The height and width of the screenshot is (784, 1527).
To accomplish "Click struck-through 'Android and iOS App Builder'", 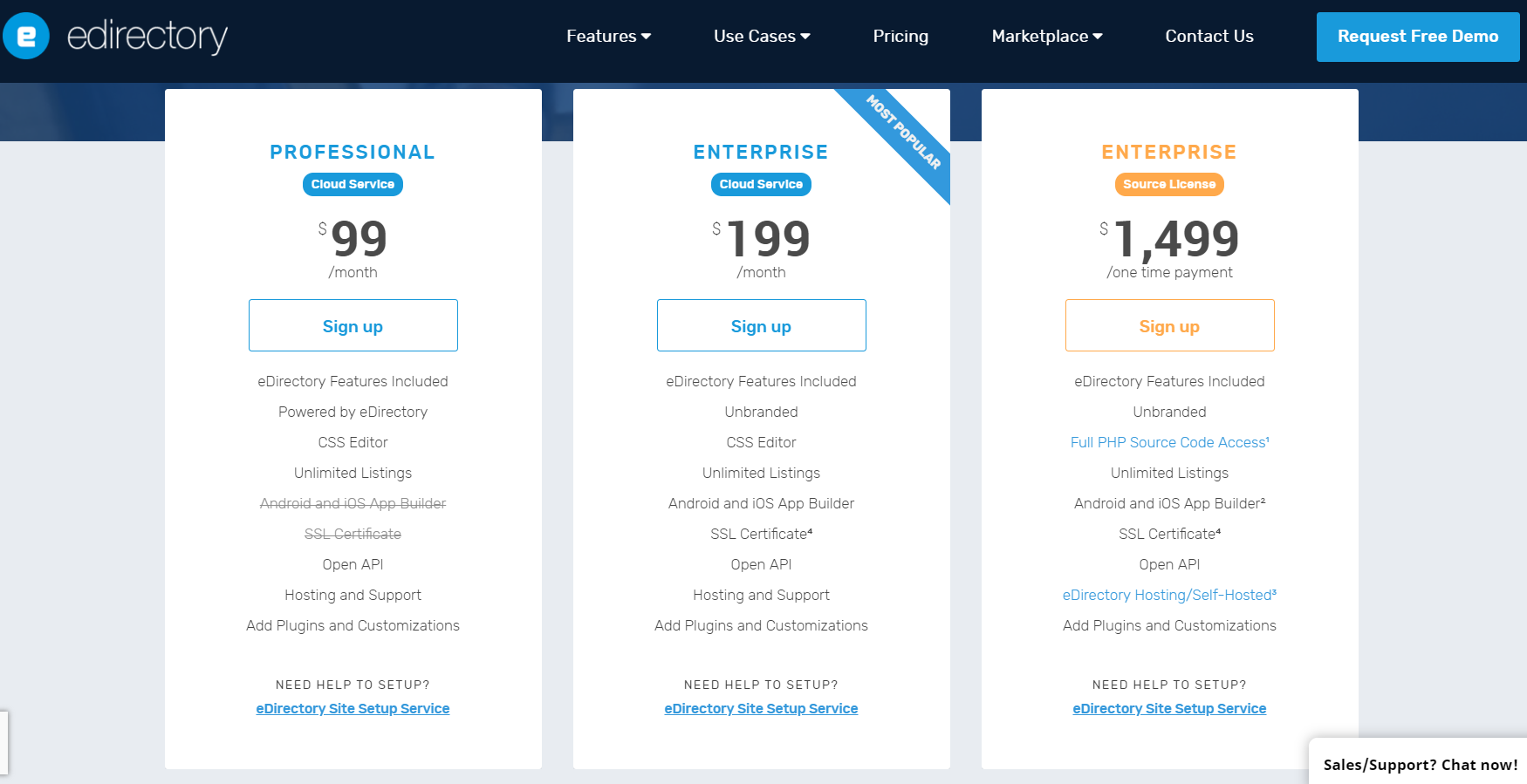I will pyautogui.click(x=353, y=503).
